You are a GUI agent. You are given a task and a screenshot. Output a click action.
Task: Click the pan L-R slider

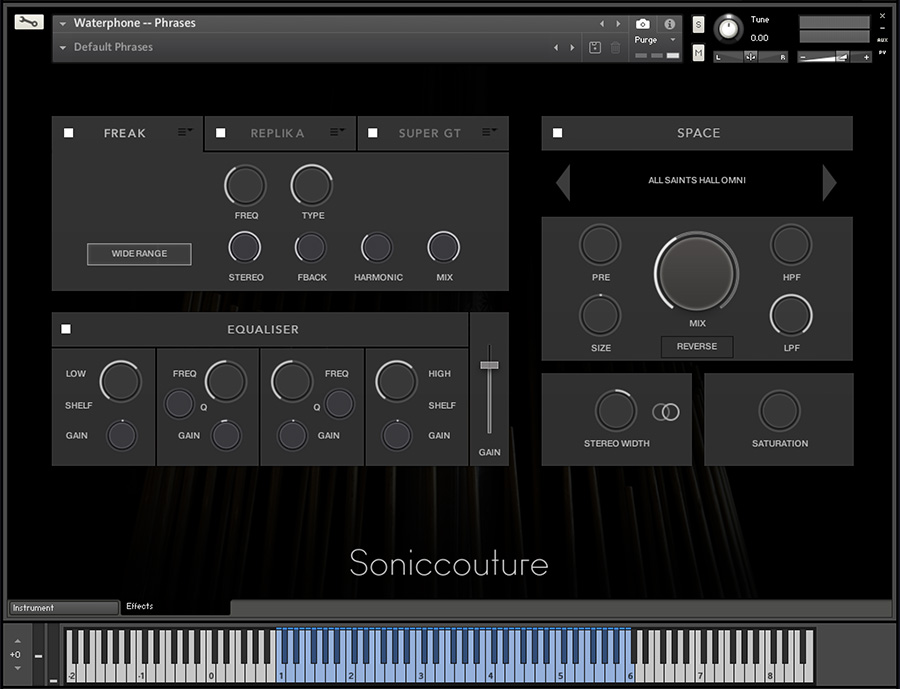(750, 57)
